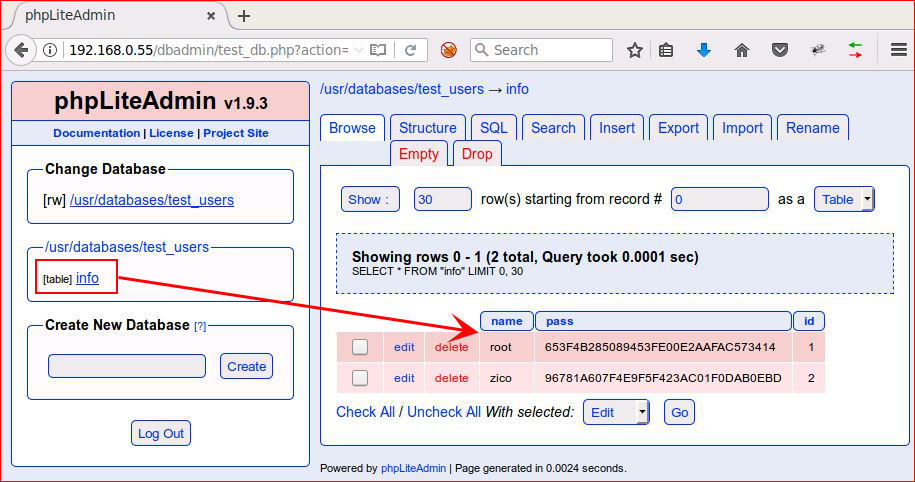This screenshot has height=482, width=915.
Task: Click the Show button
Action: (x=370, y=200)
